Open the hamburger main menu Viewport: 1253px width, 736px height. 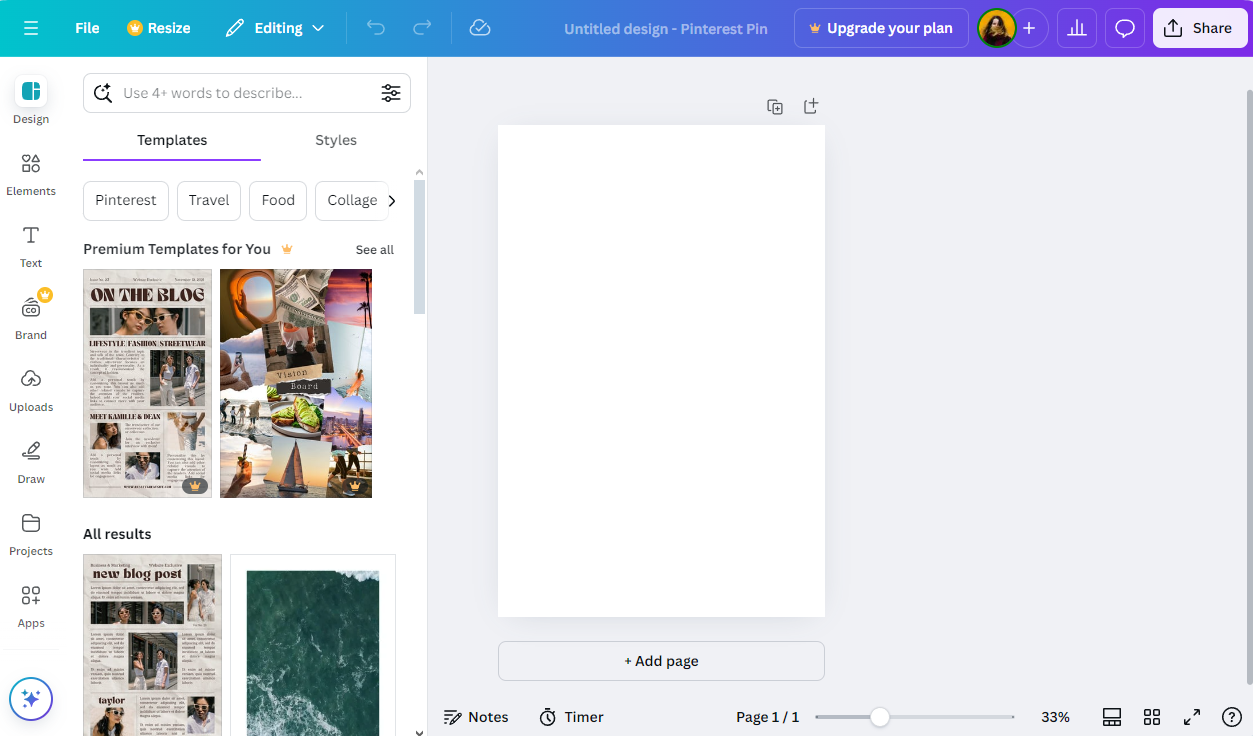31,28
